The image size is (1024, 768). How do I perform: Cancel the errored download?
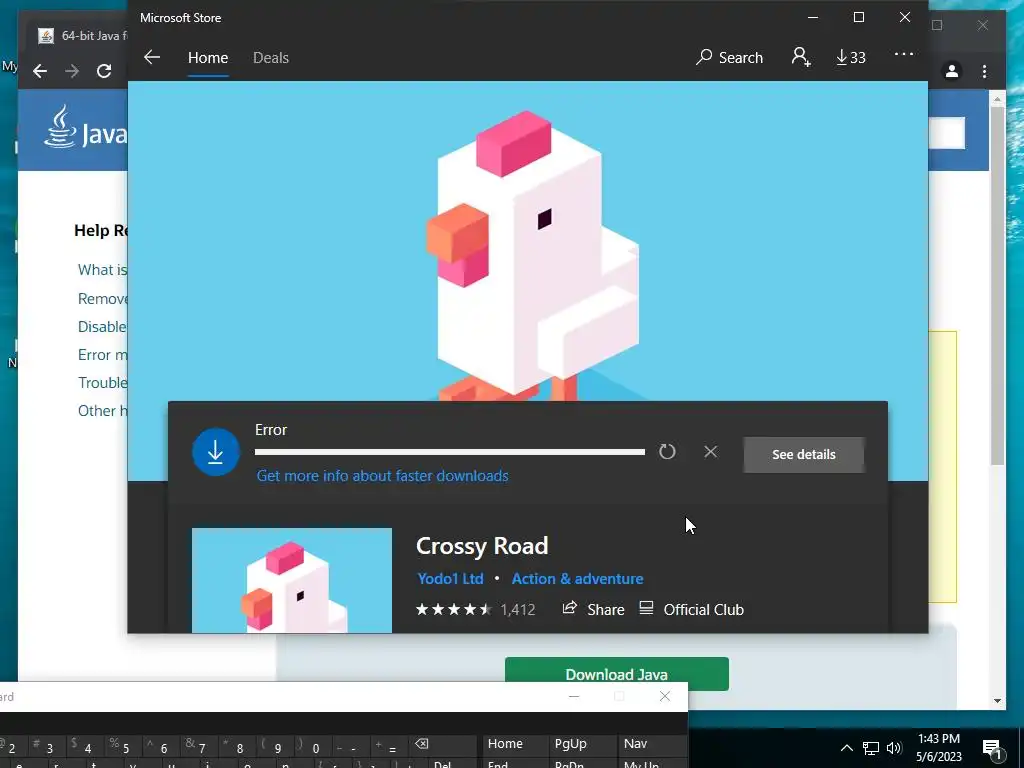coord(711,452)
